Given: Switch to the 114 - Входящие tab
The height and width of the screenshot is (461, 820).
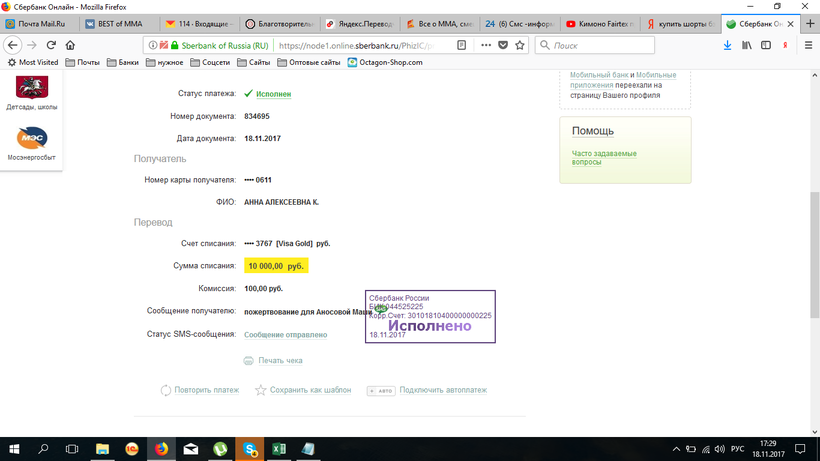Looking at the screenshot, I should pyautogui.click(x=200, y=24).
